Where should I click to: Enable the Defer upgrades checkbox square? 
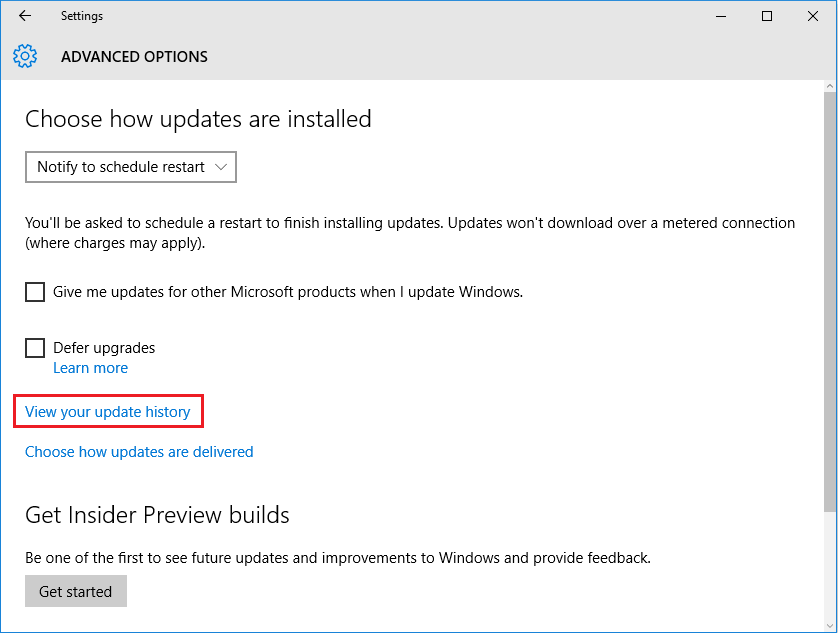tap(35, 348)
